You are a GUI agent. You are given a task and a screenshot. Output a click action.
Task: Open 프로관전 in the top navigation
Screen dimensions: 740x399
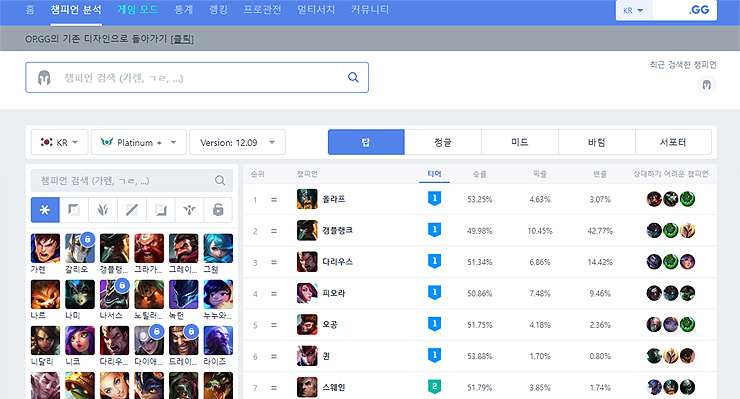click(262, 10)
